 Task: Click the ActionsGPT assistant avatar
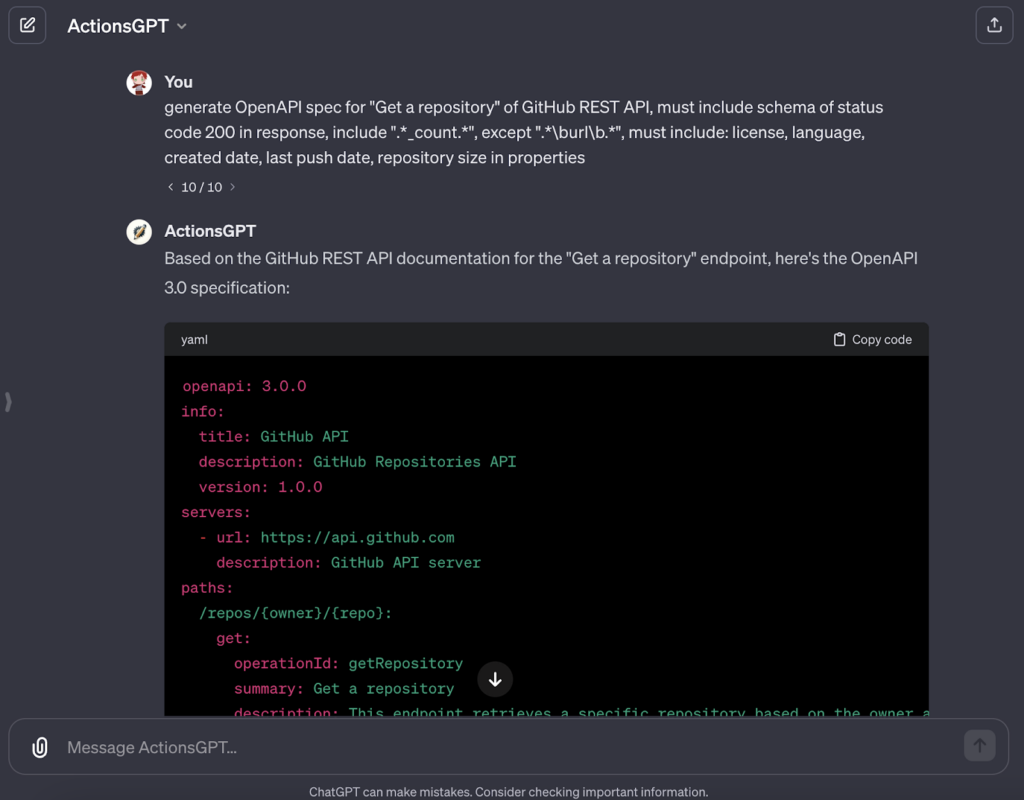click(139, 231)
